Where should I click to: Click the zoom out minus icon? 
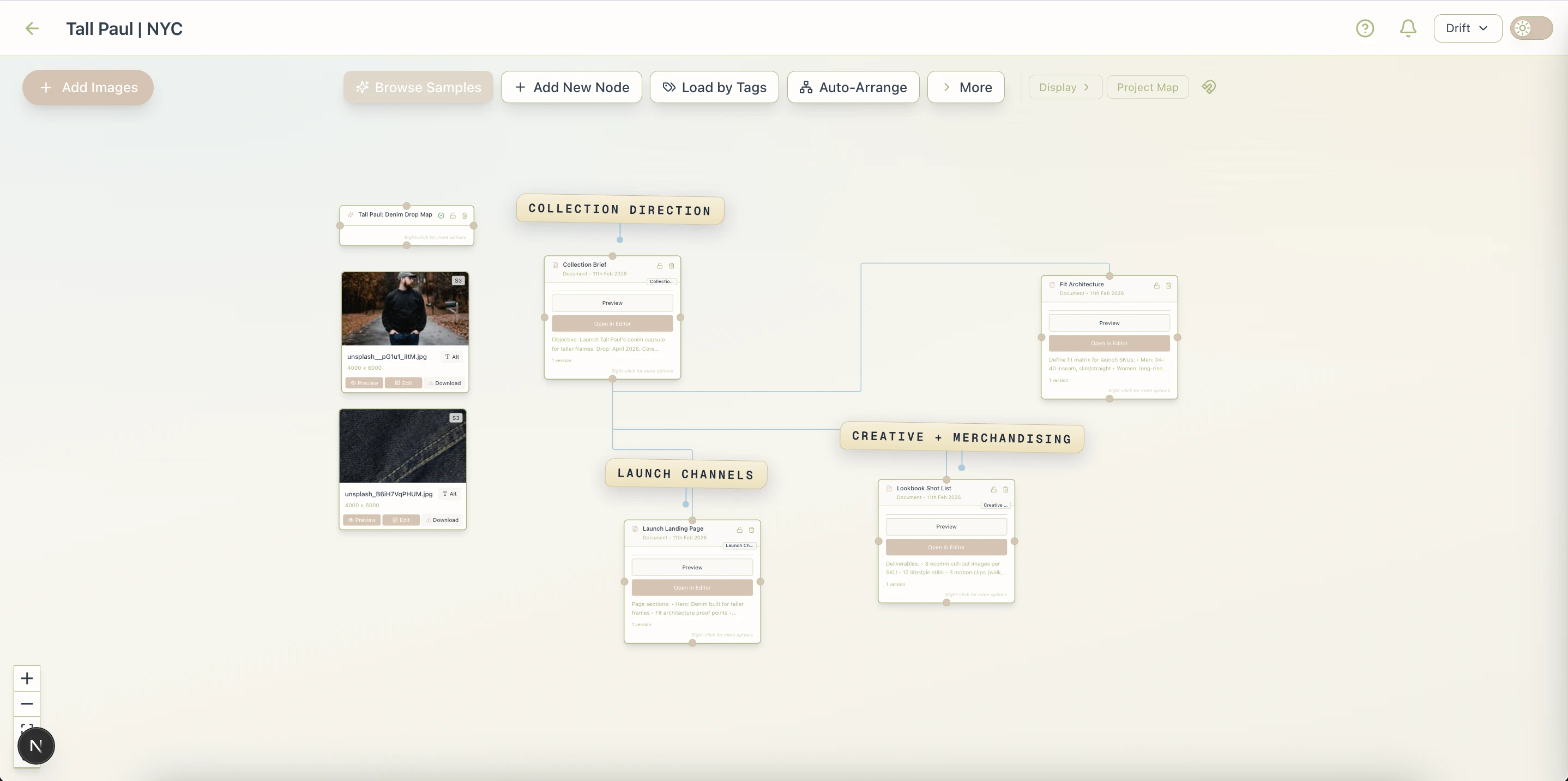click(27, 704)
